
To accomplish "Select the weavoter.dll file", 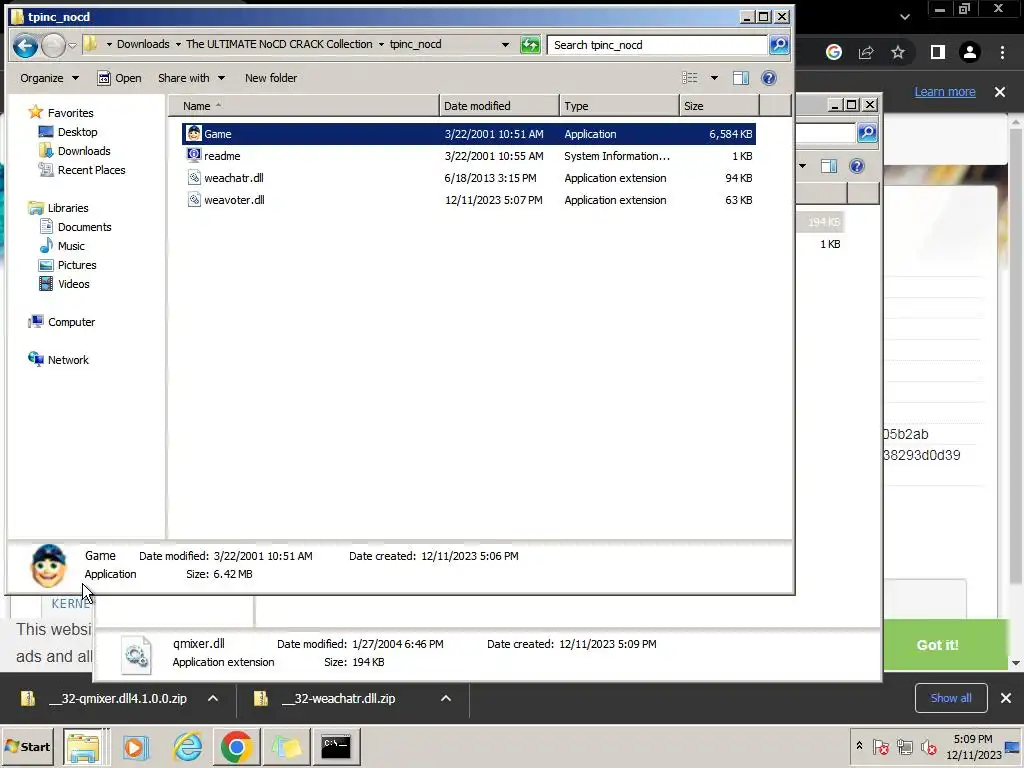I will (468, 200).
